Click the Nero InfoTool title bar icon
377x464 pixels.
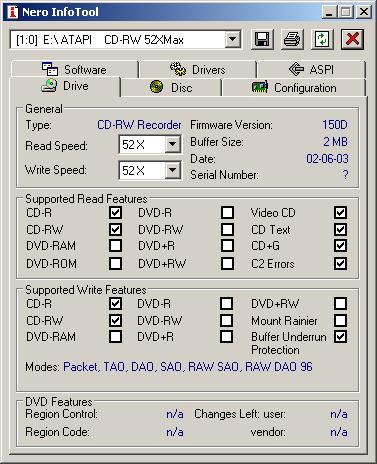tap(13, 12)
